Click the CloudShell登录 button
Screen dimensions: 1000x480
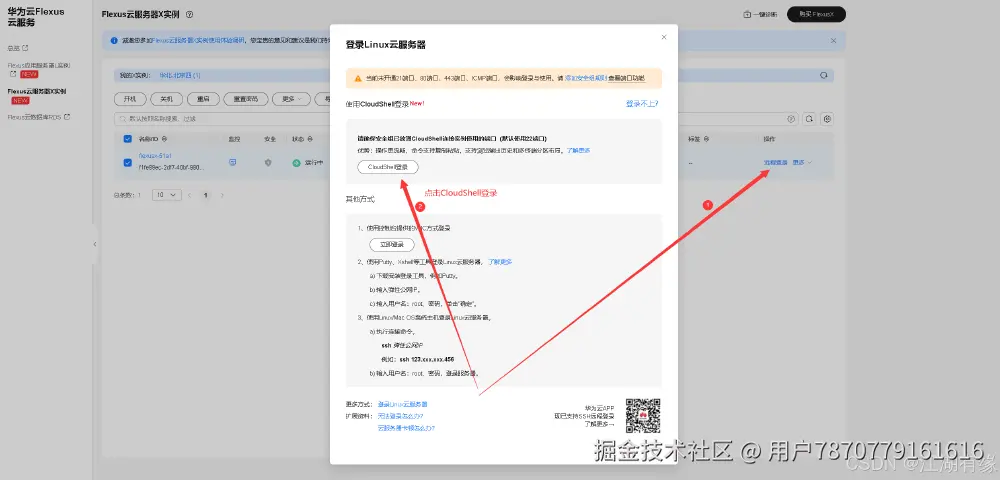(x=388, y=167)
